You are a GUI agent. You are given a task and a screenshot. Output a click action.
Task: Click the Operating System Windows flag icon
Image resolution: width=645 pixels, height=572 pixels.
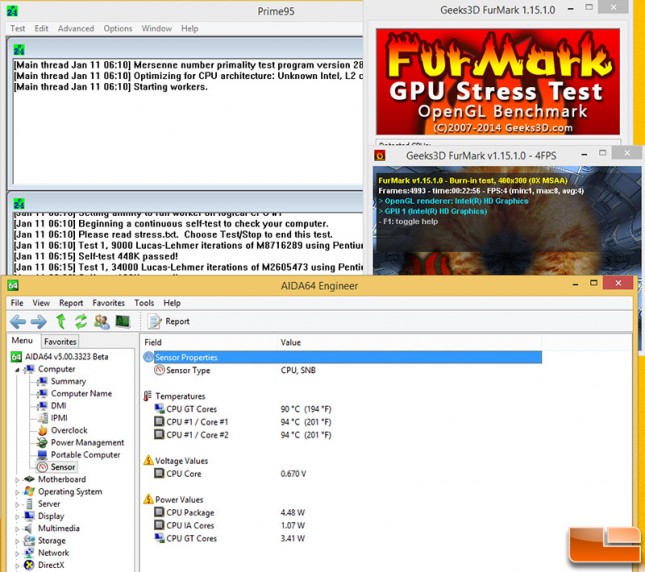29,491
